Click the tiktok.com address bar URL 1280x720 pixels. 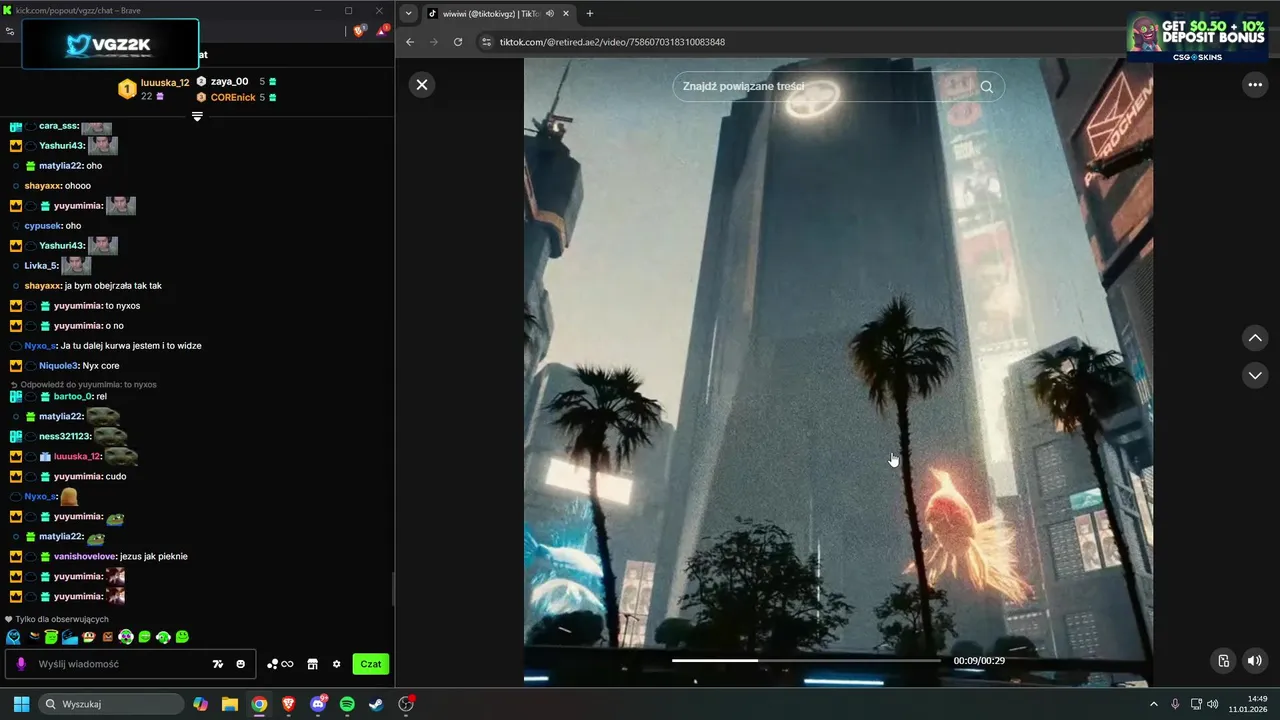point(612,42)
